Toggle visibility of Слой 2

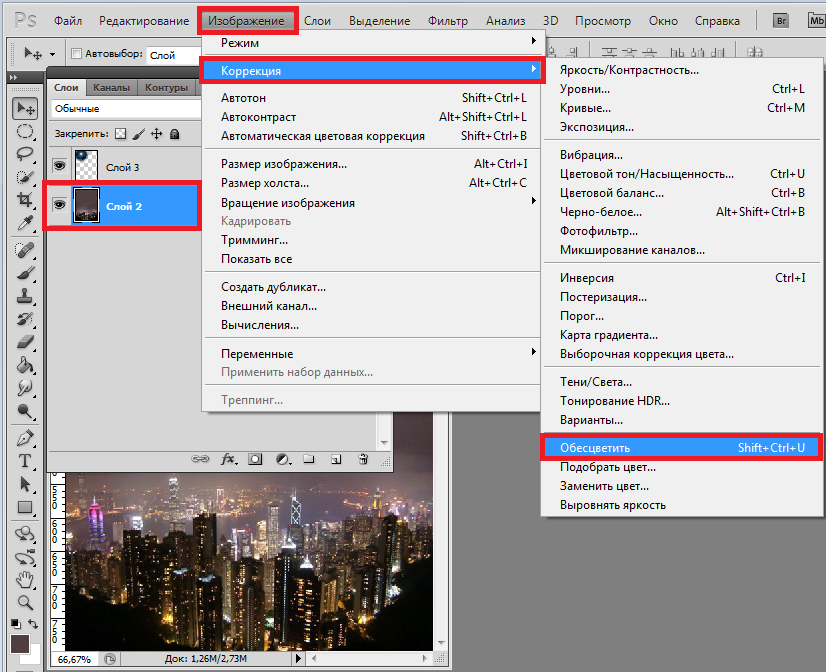click(60, 205)
